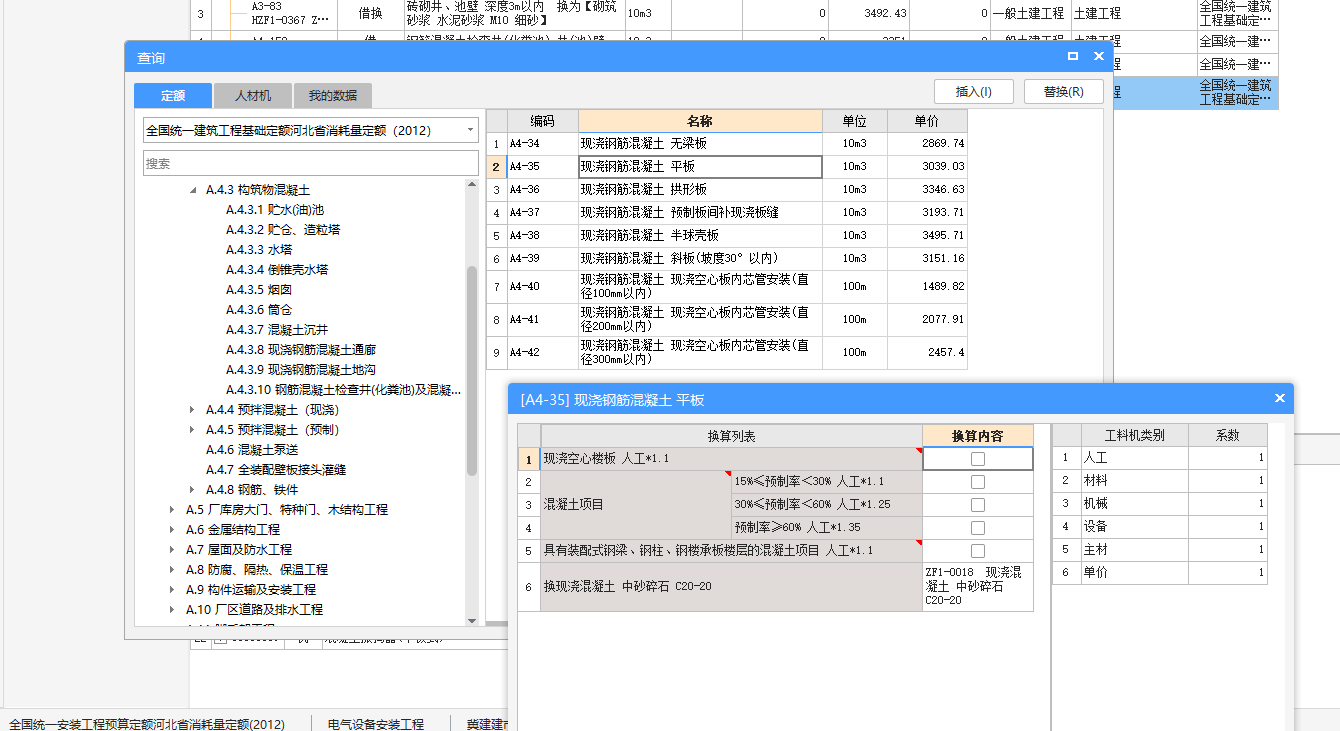Image resolution: width=1340 pixels, height=731 pixels.
Task: Click the 名称 column header
Action: pyautogui.click(x=700, y=121)
